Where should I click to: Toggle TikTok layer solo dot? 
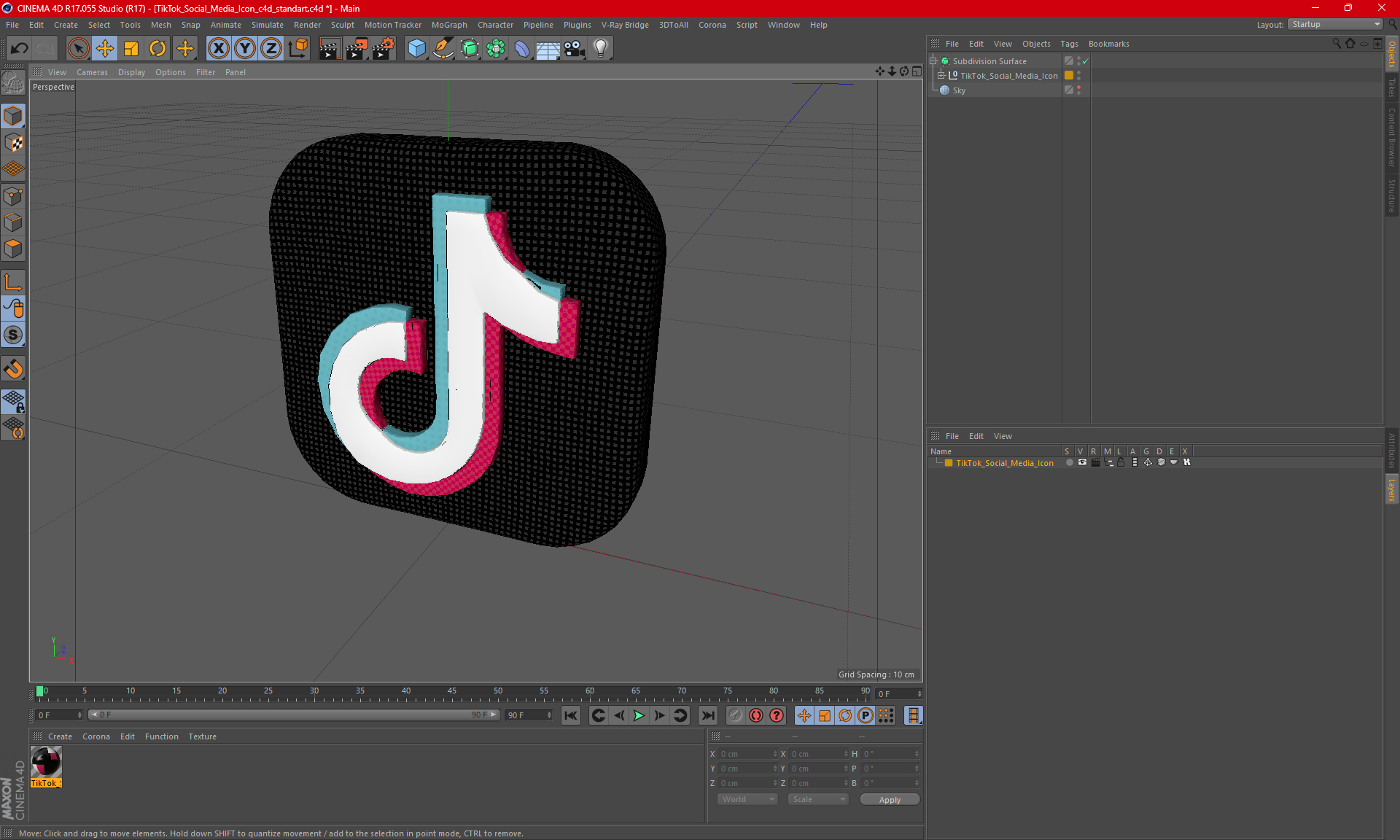pos(1069,462)
